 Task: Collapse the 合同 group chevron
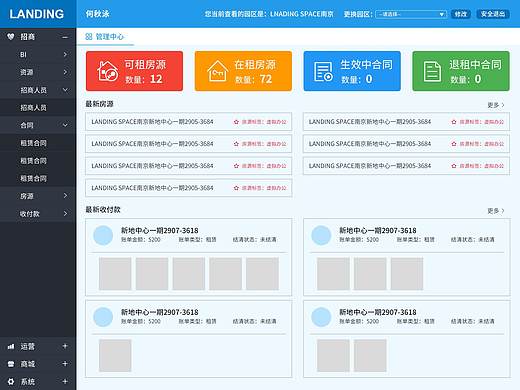[65, 125]
